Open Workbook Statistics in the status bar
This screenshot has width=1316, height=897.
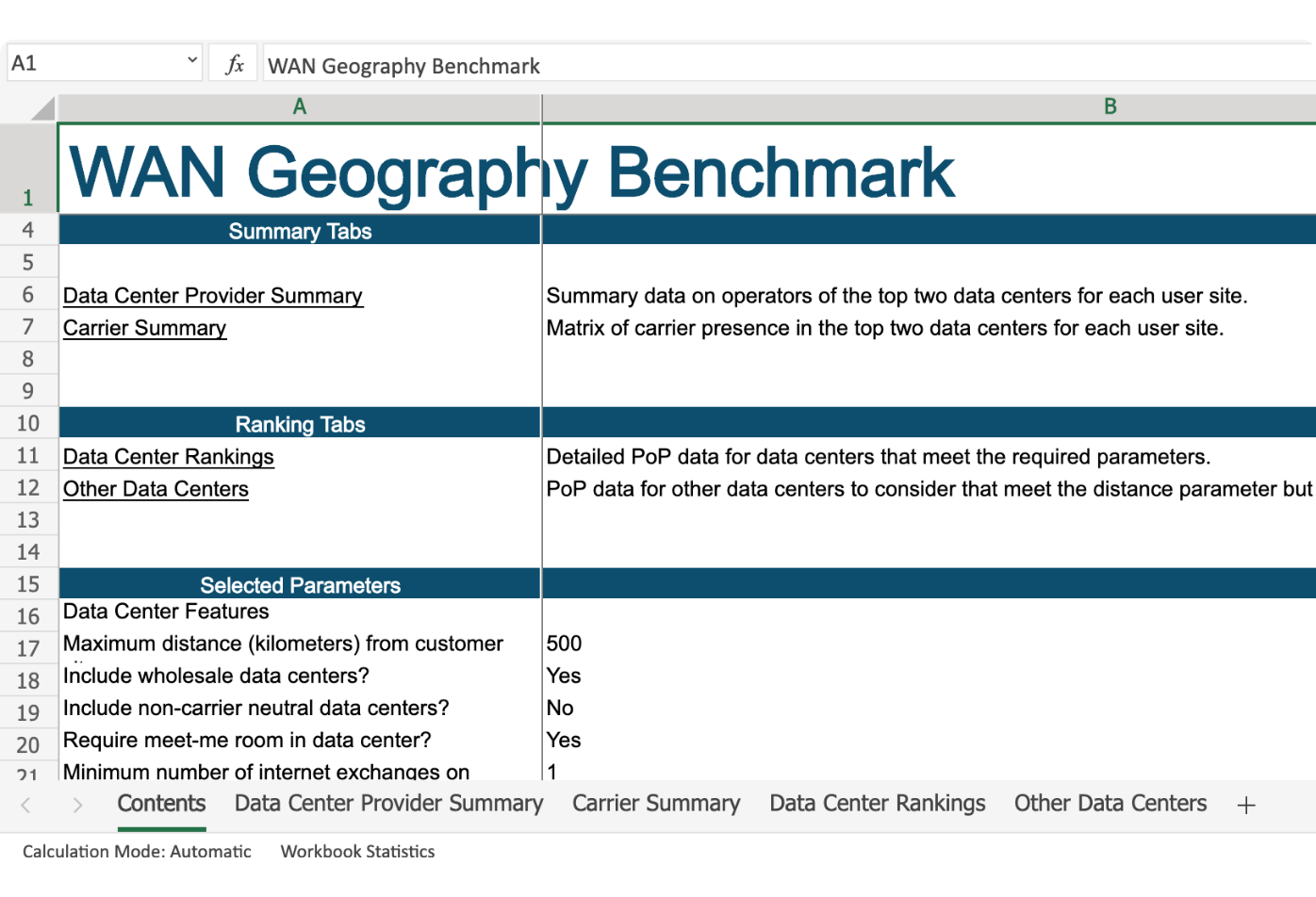tap(357, 851)
